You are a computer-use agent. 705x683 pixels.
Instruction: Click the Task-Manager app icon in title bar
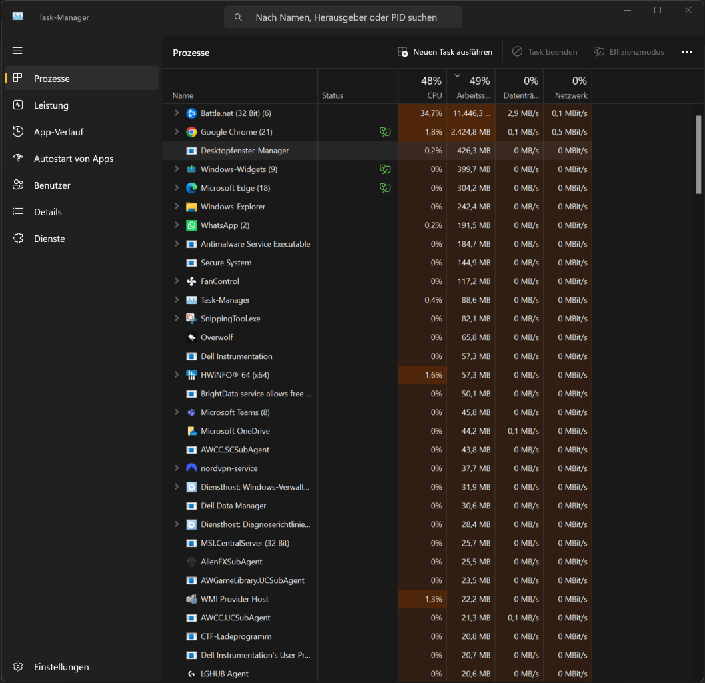[18, 17]
